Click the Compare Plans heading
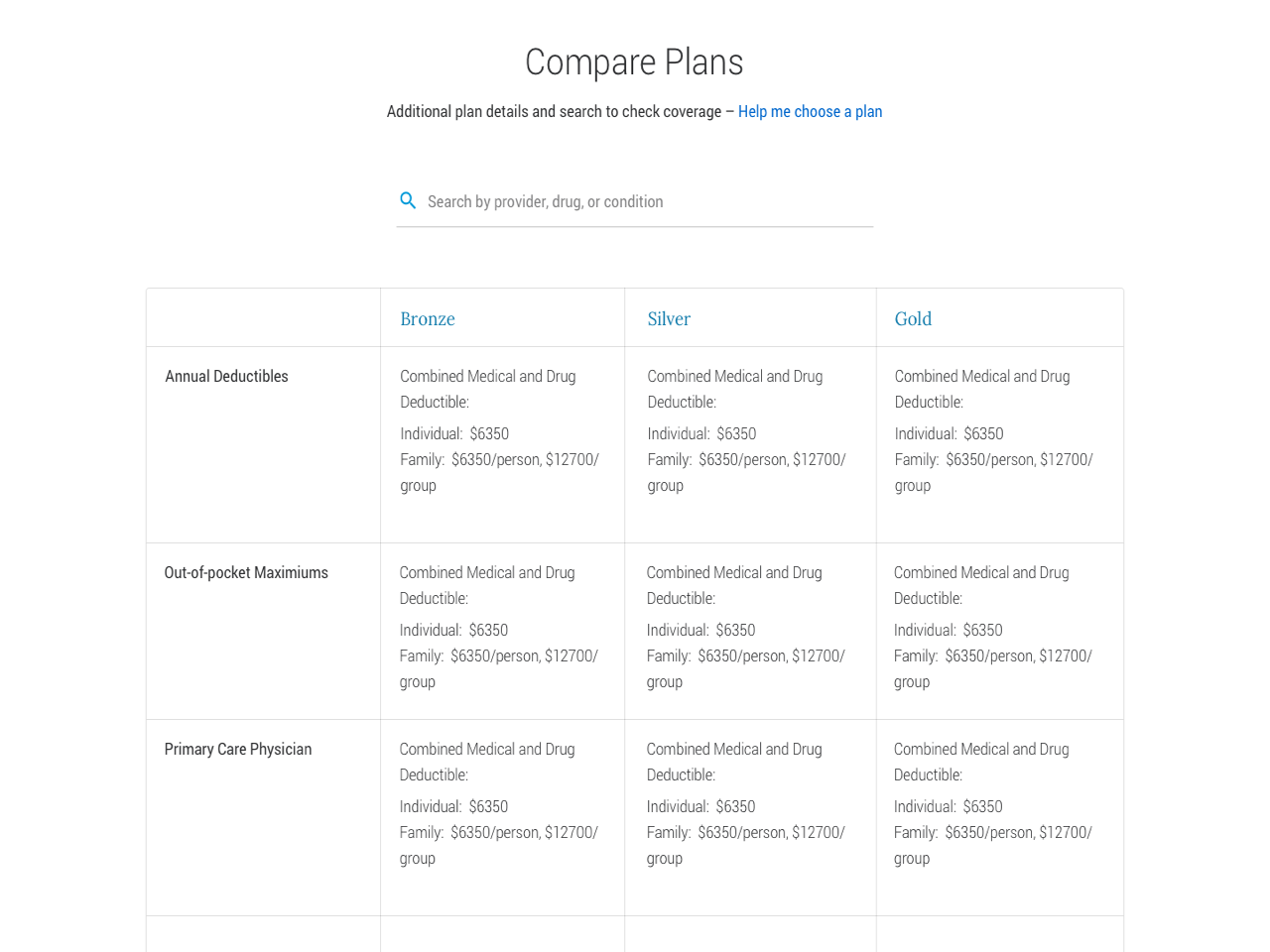The width and height of the screenshot is (1270, 952). [x=634, y=62]
